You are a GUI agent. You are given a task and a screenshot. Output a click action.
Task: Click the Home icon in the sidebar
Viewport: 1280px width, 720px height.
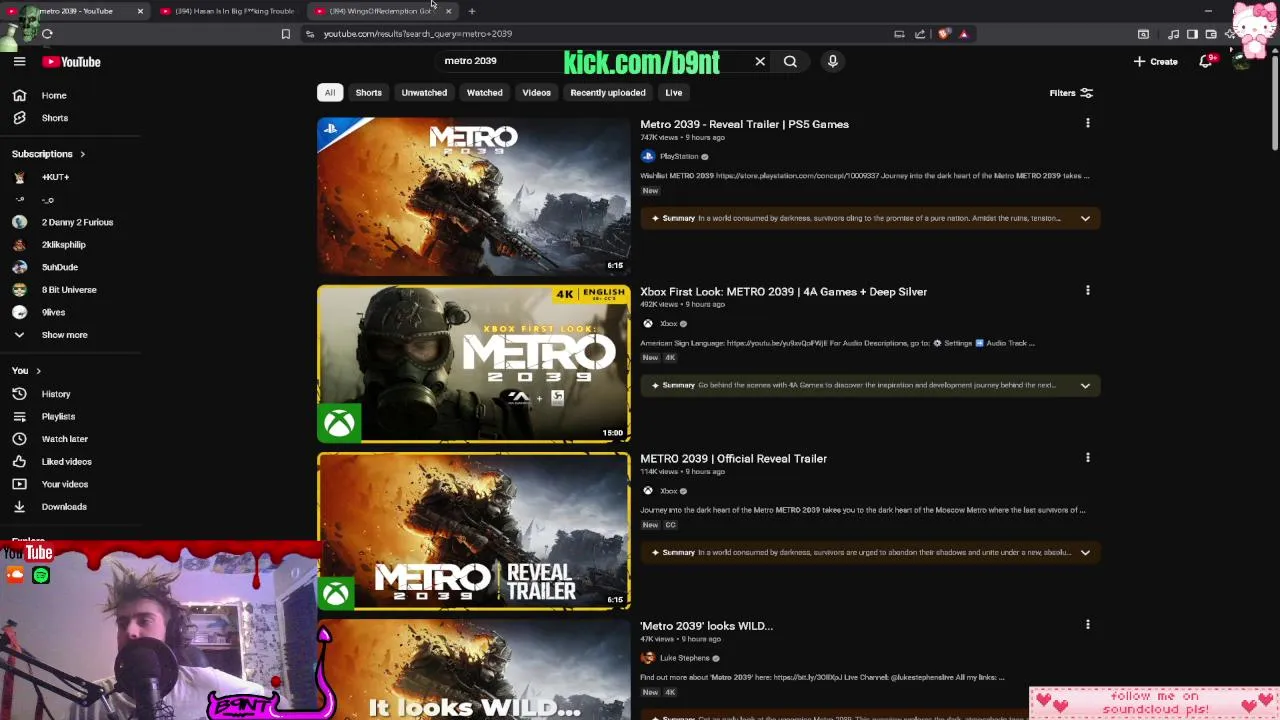pos(19,95)
